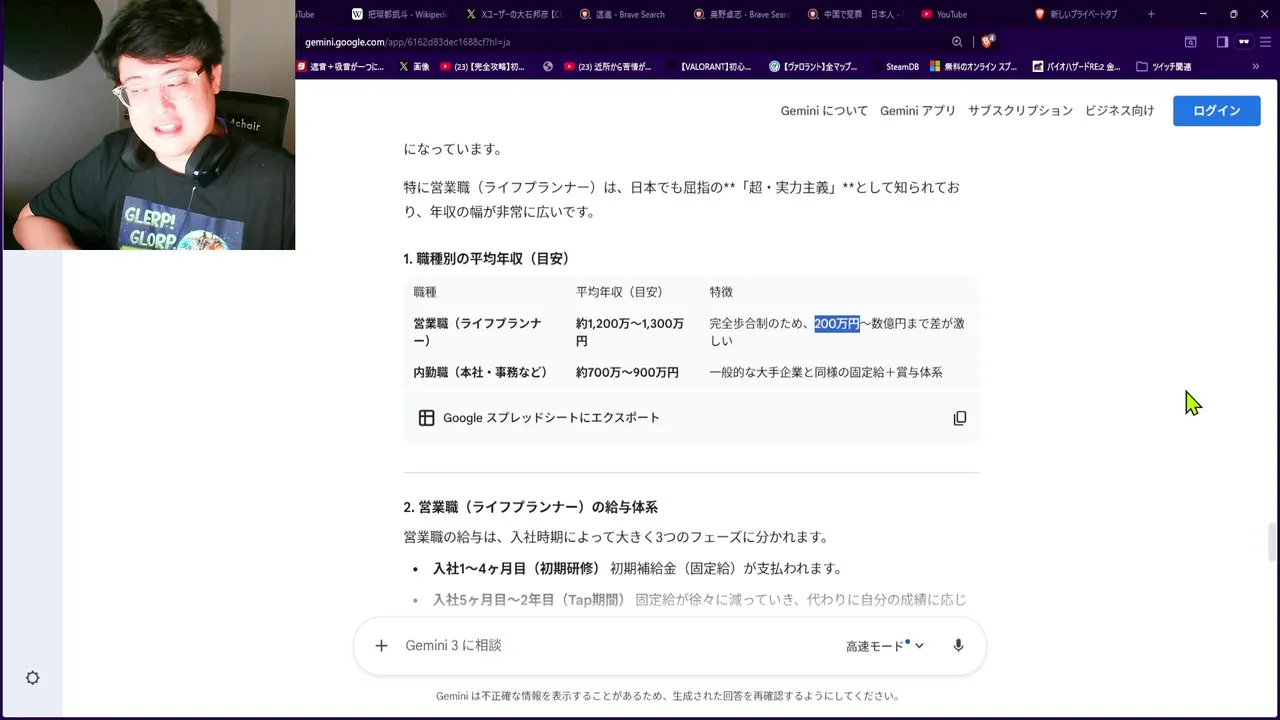Switch to the Wikipedia browser tab

(x=398, y=14)
